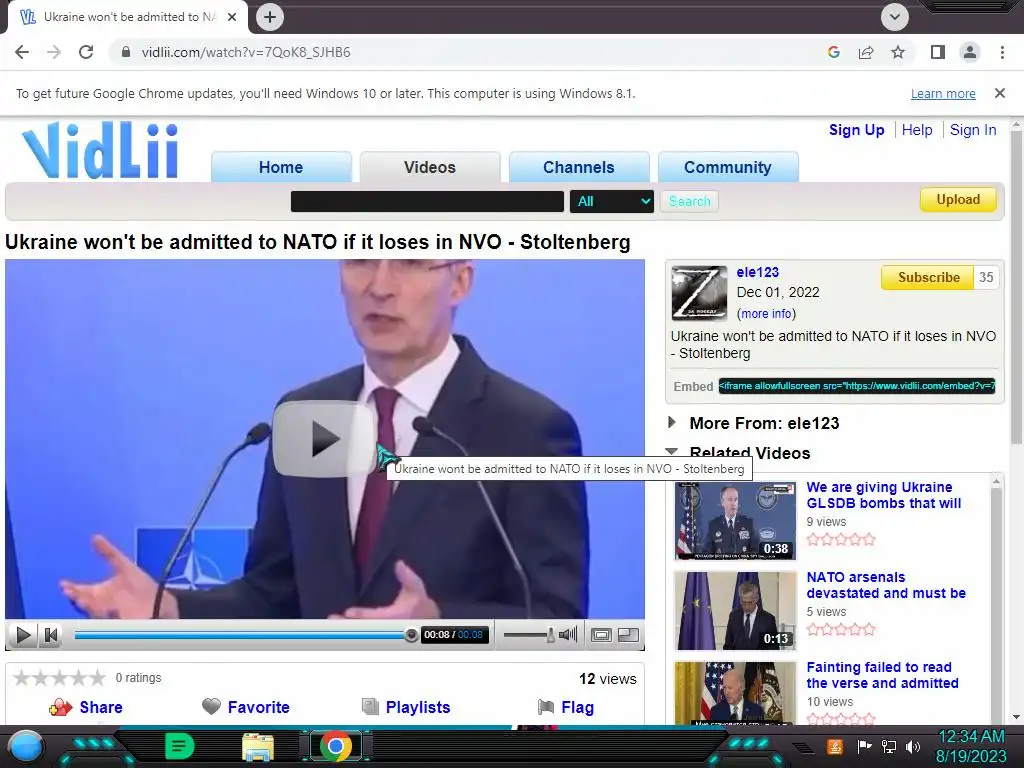Share this page via address bar icon
This screenshot has height=768, width=1024.
tap(866, 52)
